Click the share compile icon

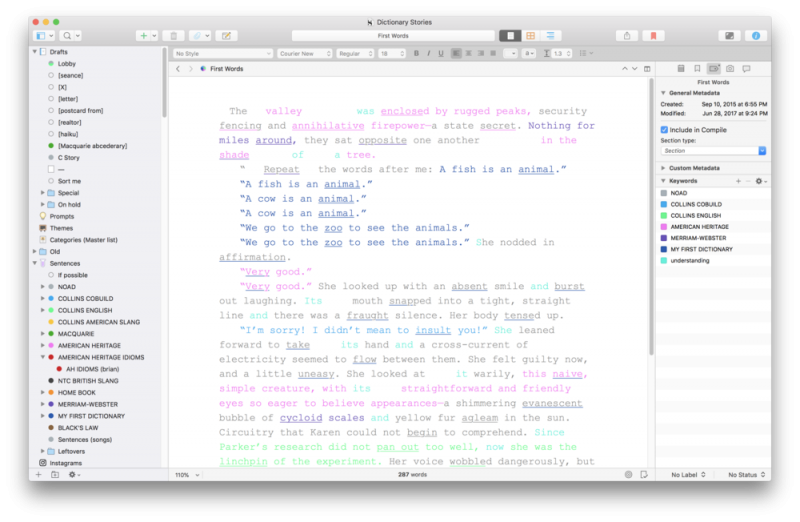click(x=627, y=36)
